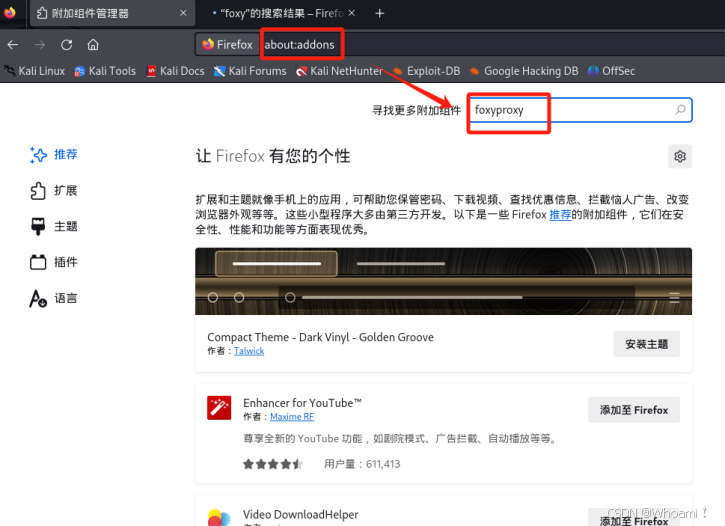Select 扩展 in sidebar
Viewport: 725px width, 526px height.
(x=54, y=190)
